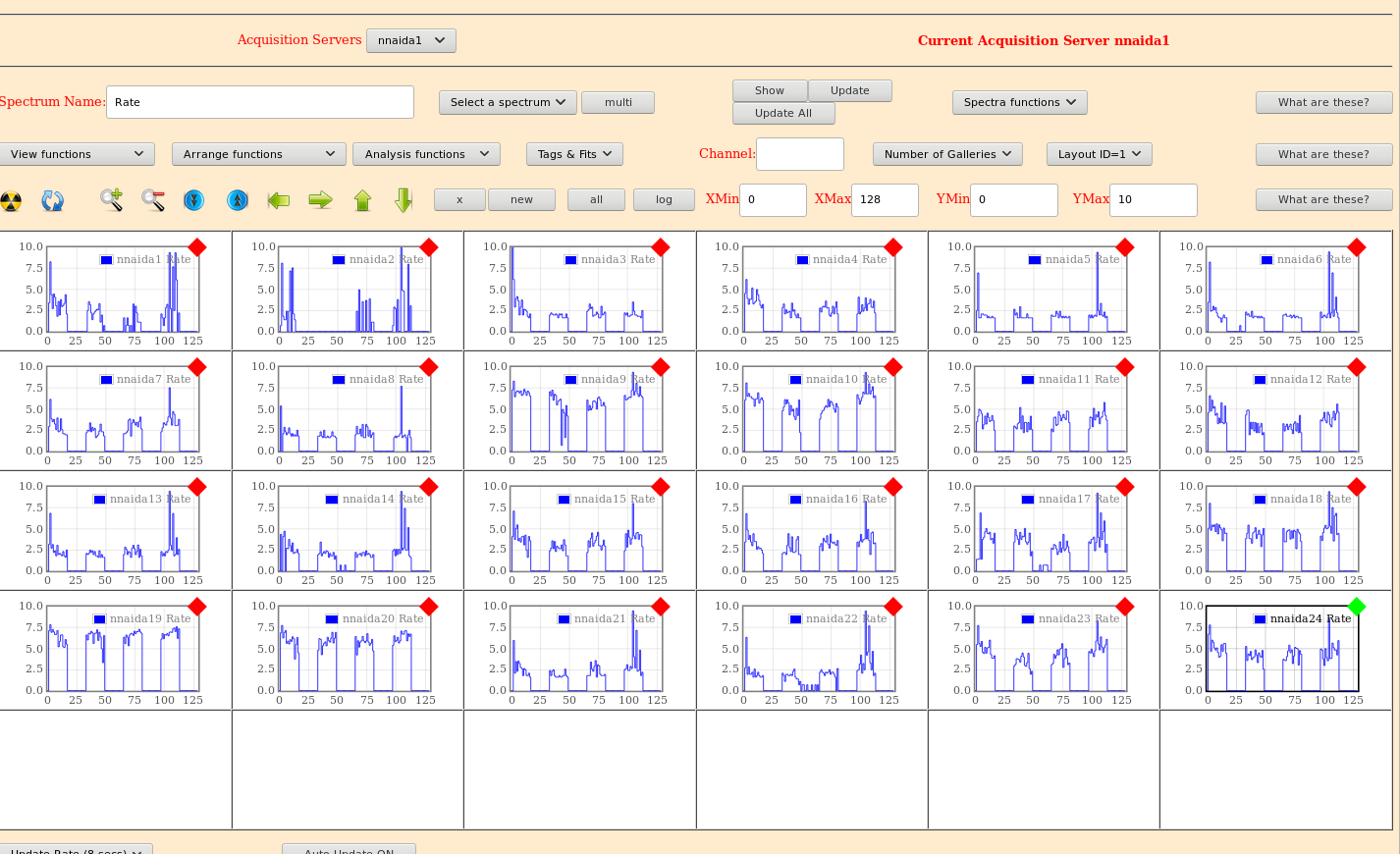Viewport: 1400px width, 854px height.
Task: Toggle the green diamond marker on nnaida24 spectrum
Action: (1357, 607)
